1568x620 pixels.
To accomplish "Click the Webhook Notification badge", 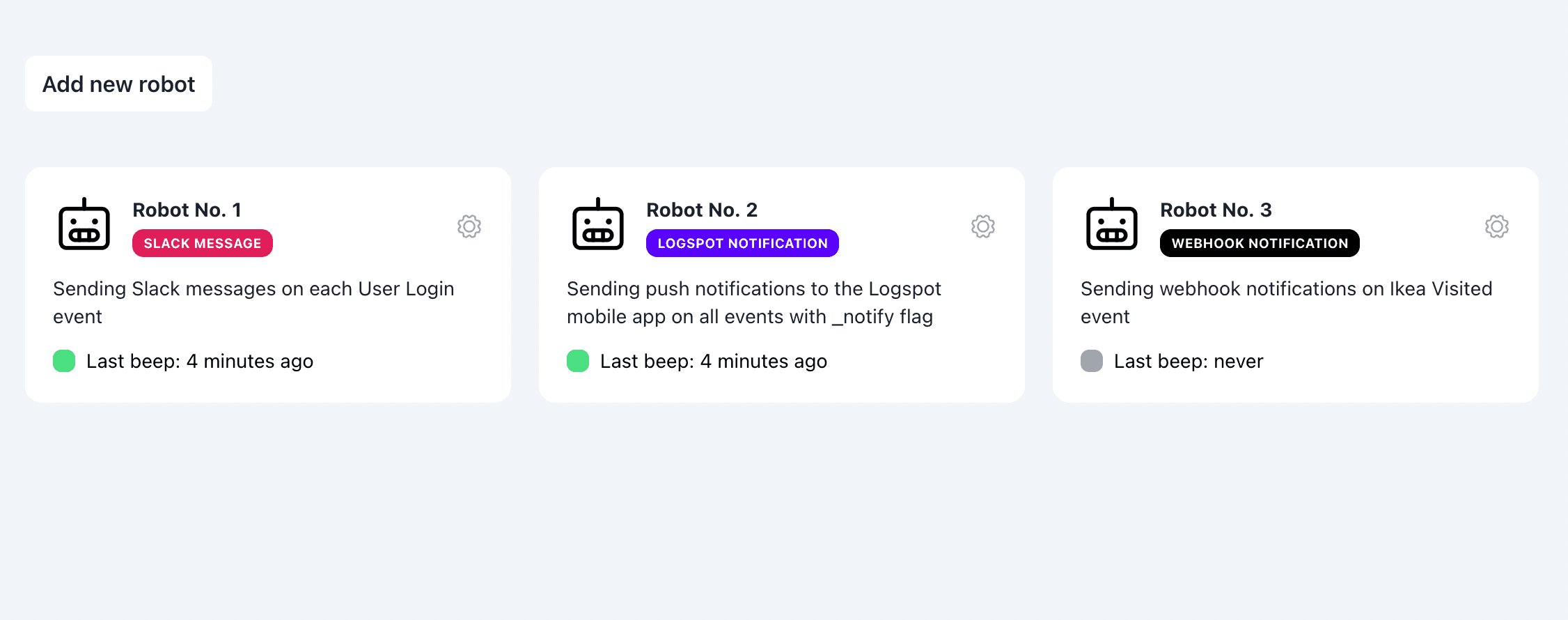I will pyautogui.click(x=1260, y=243).
